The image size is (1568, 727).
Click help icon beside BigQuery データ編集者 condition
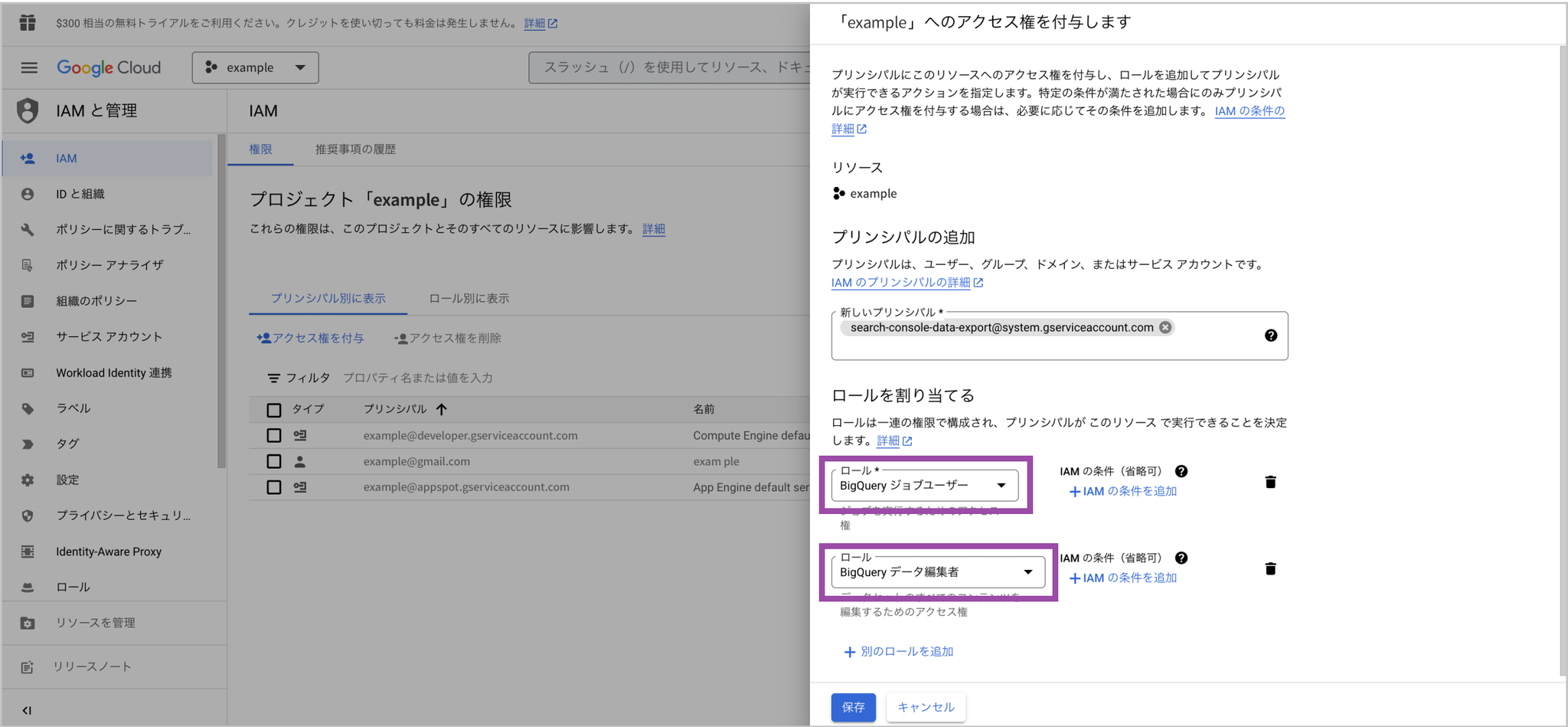[x=1181, y=558]
